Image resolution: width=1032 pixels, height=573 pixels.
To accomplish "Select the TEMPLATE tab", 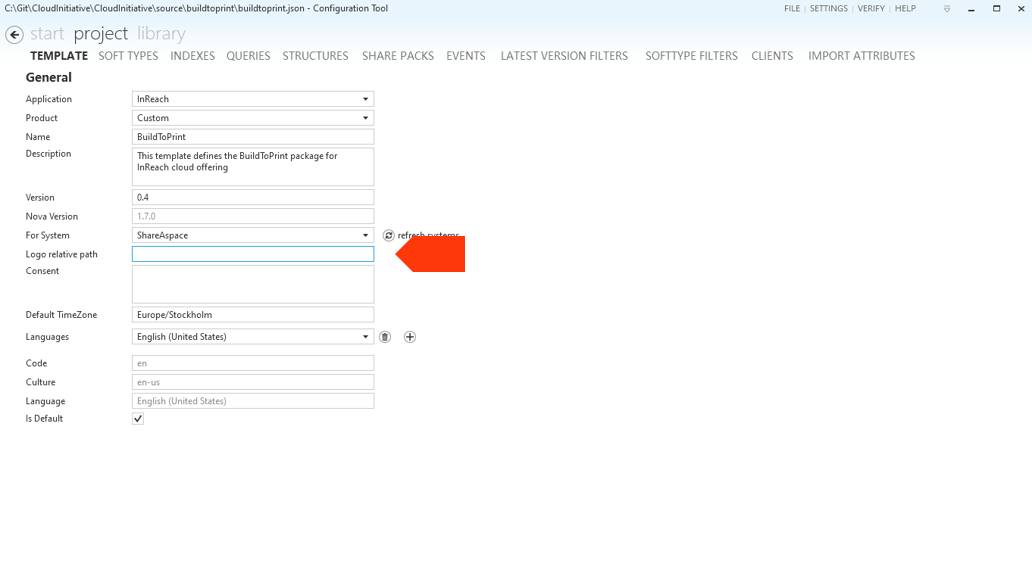I will (59, 56).
